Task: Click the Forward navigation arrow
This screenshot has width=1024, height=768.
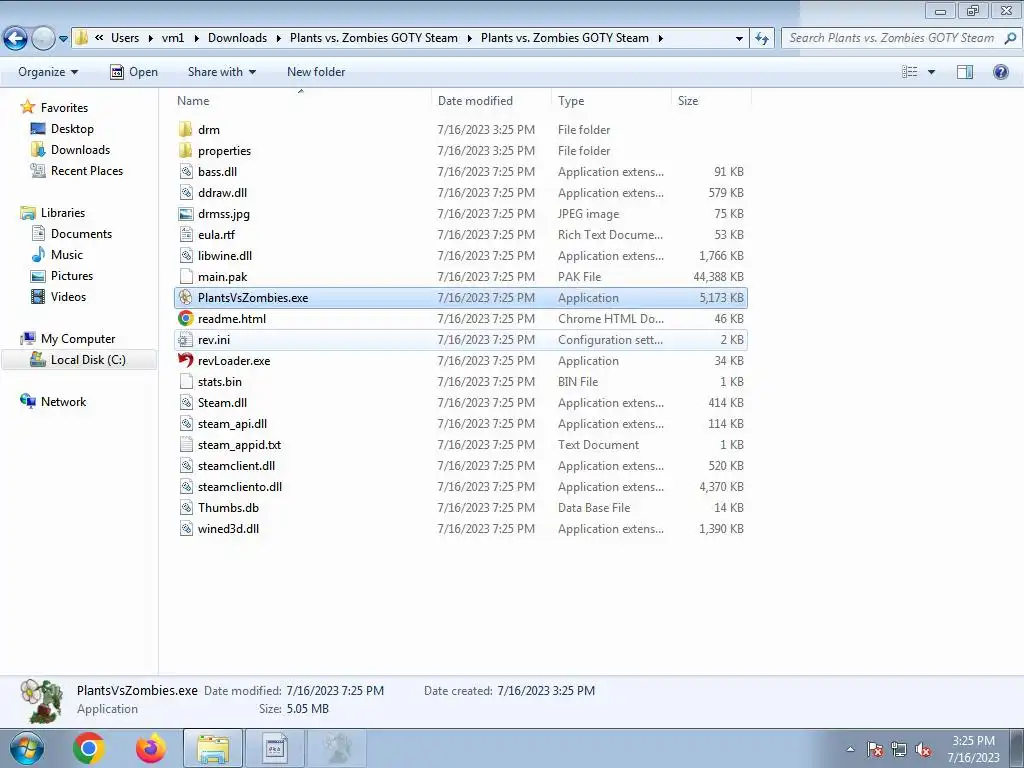Action: click(x=43, y=39)
